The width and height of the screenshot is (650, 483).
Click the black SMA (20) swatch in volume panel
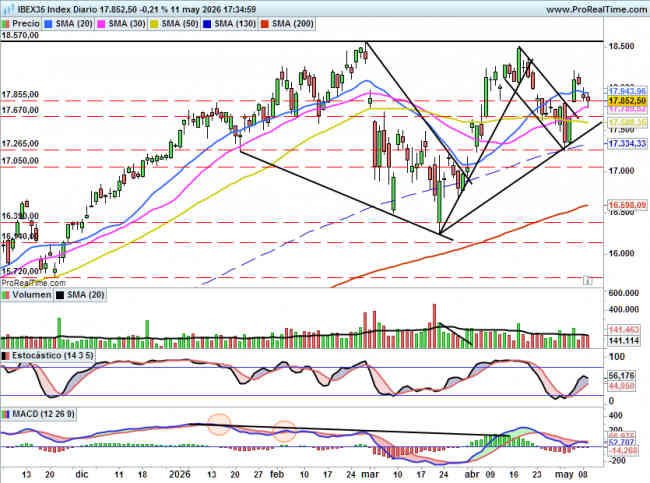click(60, 295)
